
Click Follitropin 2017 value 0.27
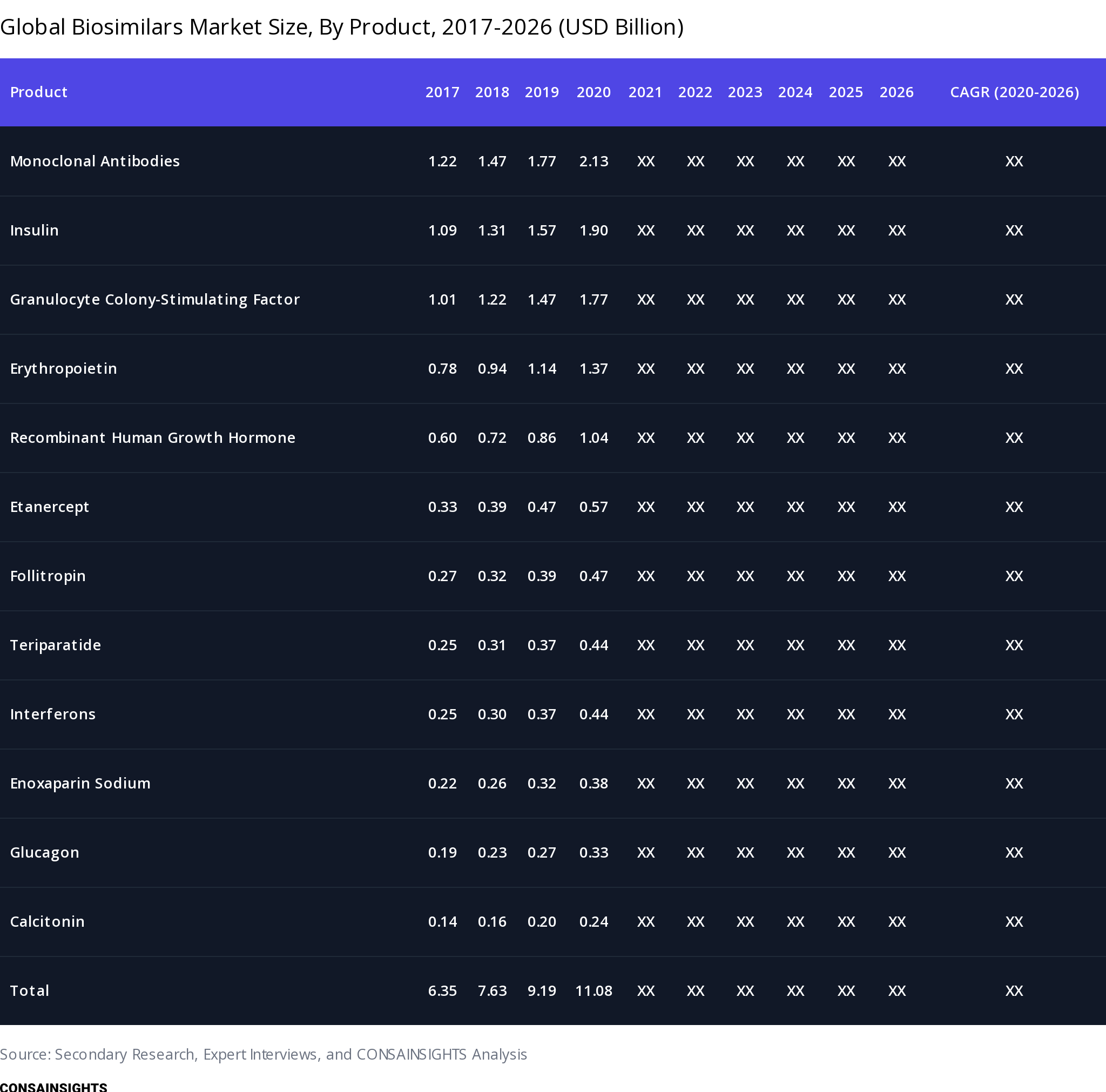tap(442, 576)
